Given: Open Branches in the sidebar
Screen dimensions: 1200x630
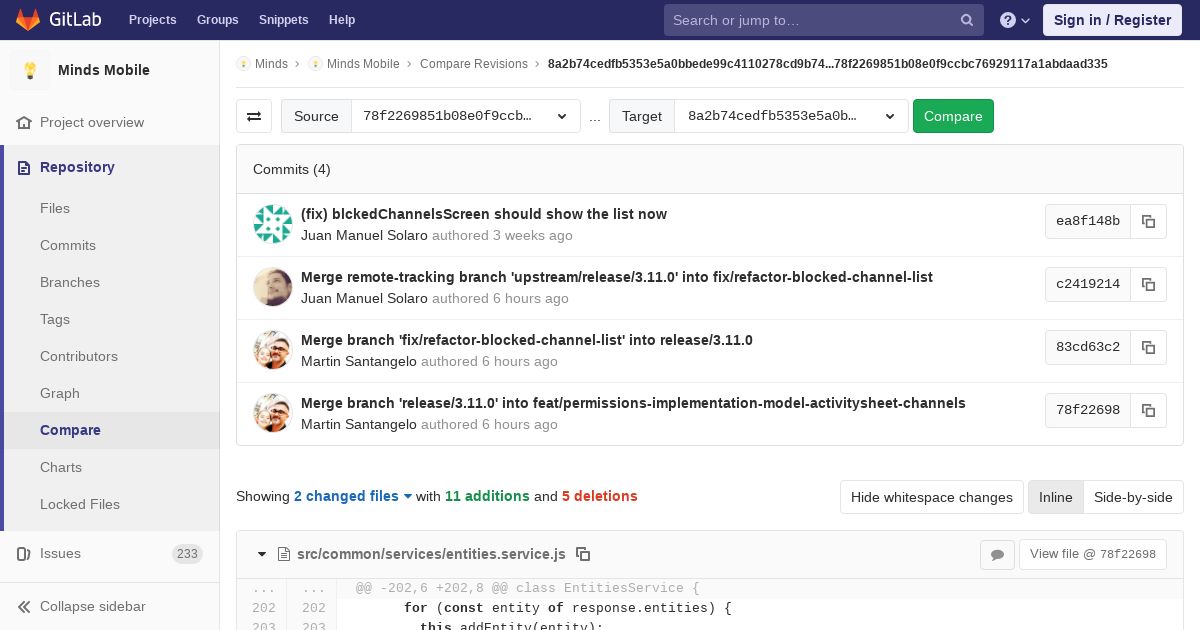Looking at the screenshot, I should [70, 282].
